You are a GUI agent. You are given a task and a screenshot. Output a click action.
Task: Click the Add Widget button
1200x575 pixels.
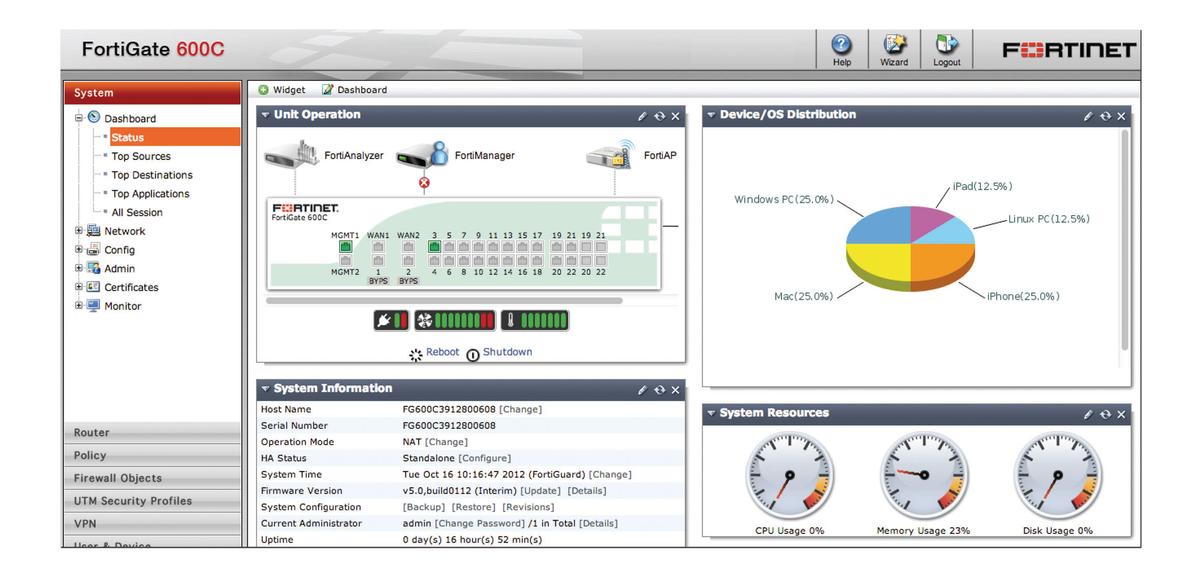coord(282,90)
